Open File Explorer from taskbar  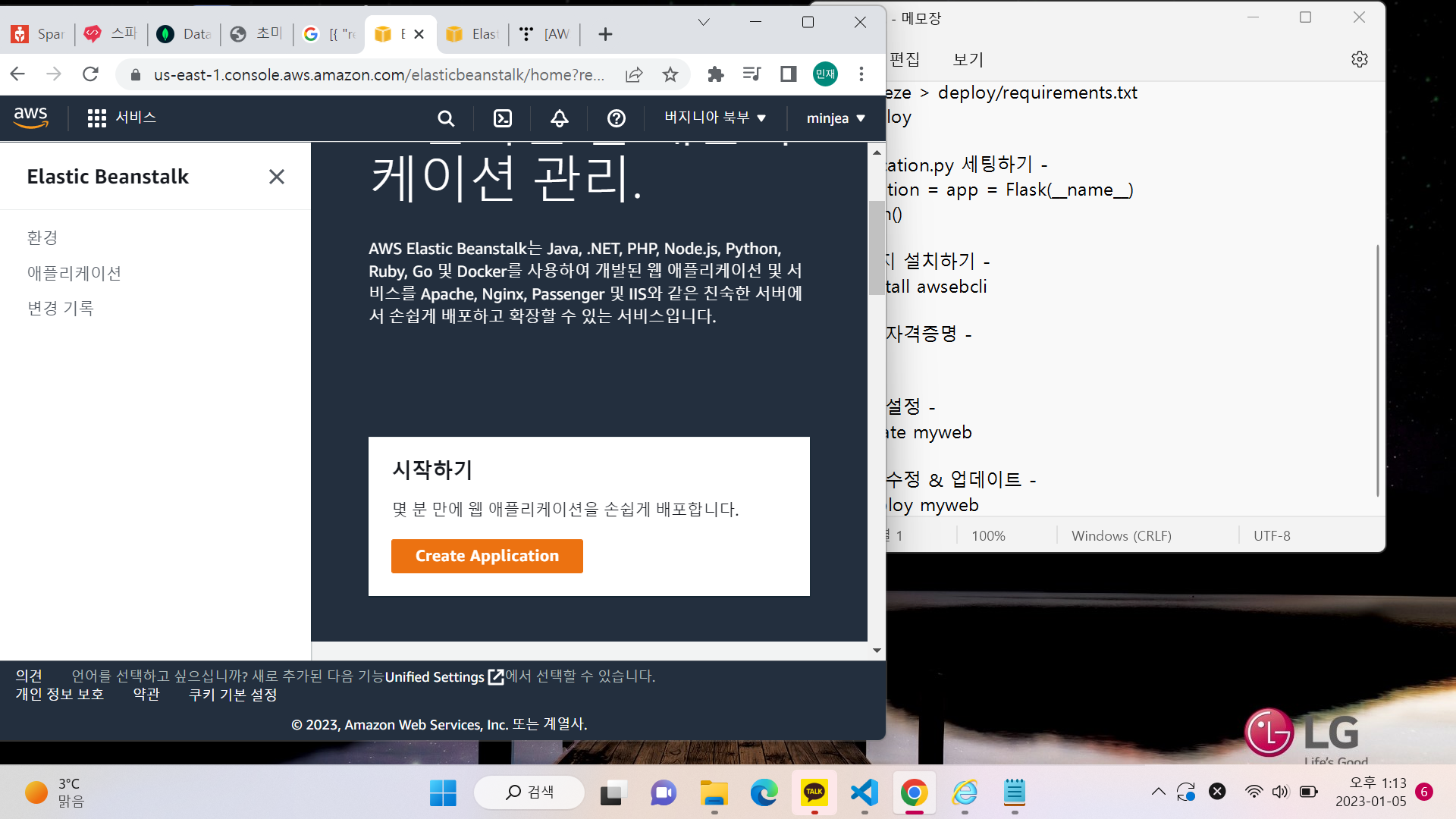(714, 792)
